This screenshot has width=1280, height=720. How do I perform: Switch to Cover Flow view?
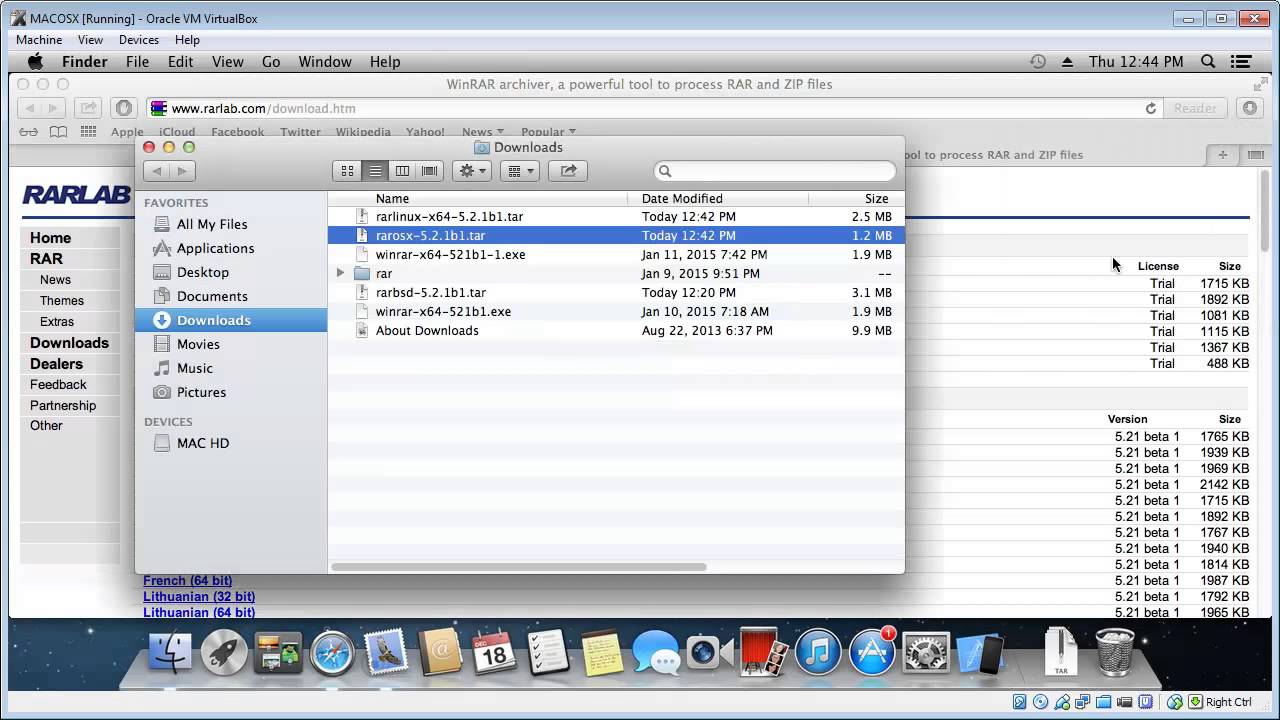(x=428, y=170)
